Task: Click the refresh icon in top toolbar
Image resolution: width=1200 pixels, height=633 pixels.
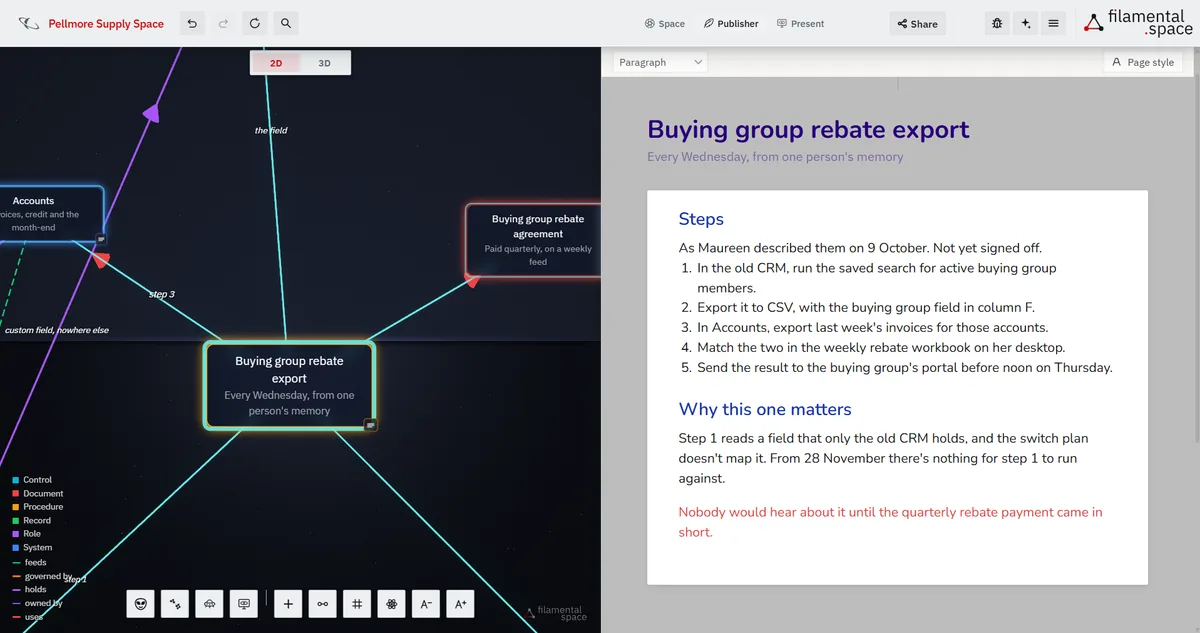Action: [255, 23]
